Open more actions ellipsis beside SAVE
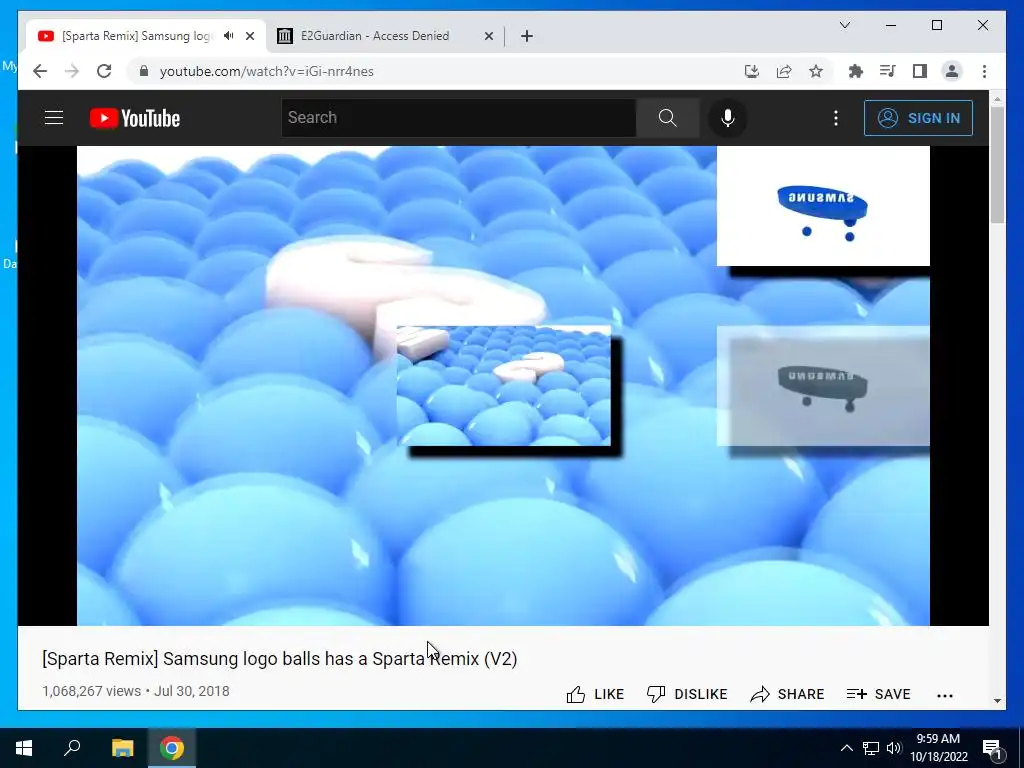The height and width of the screenshot is (768, 1024). click(x=945, y=696)
